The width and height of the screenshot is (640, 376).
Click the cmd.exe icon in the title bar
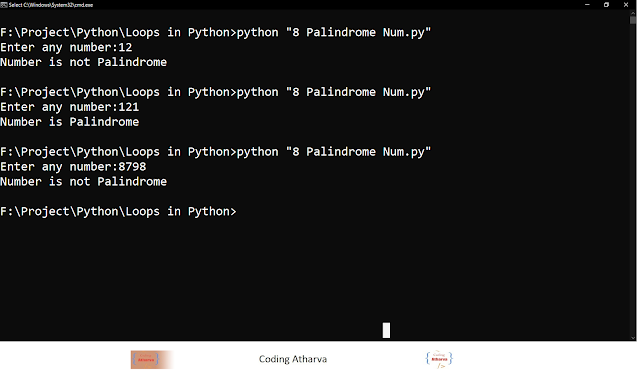coord(4,5)
